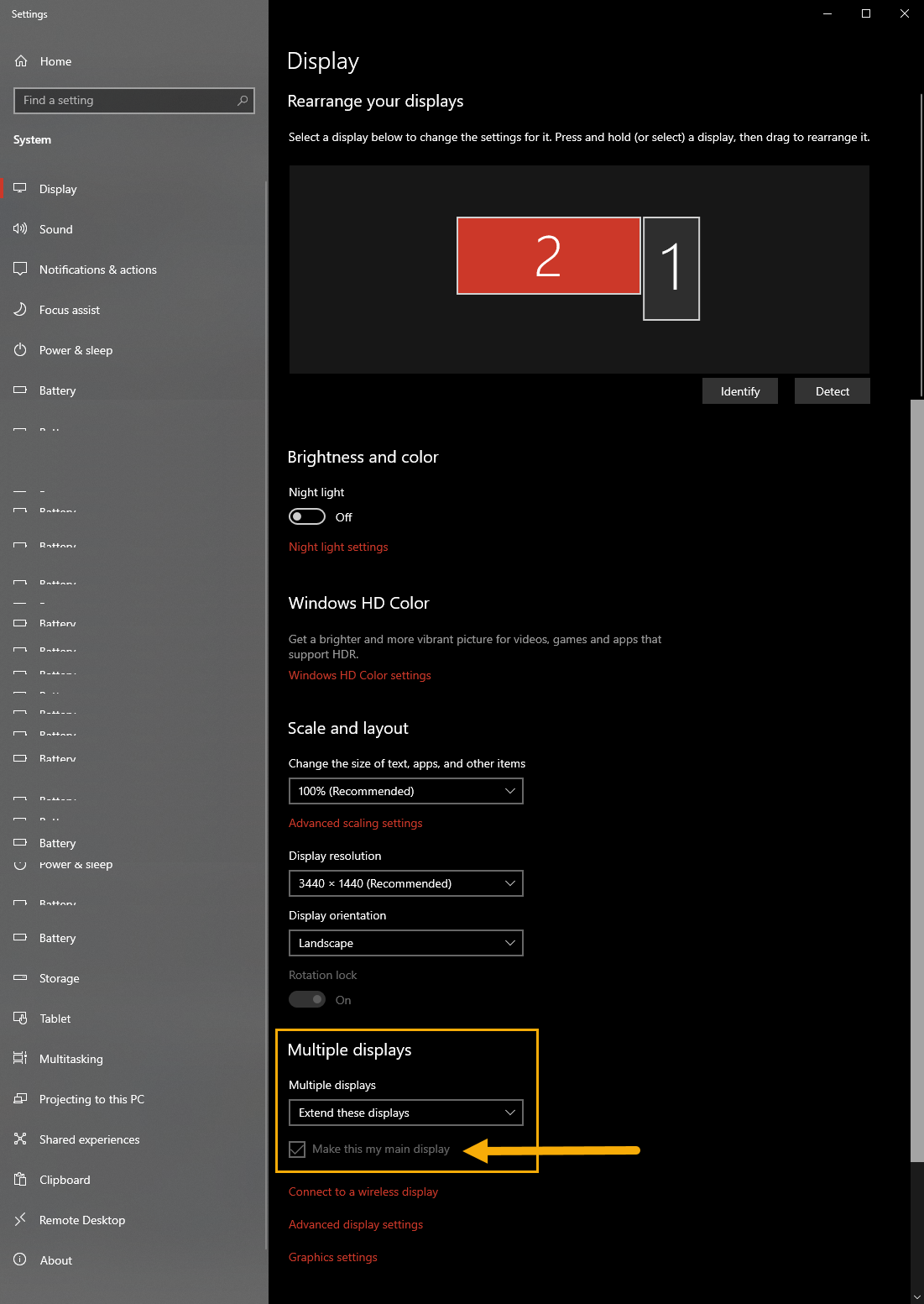
Task: Click the Display page vertical scrollbar
Action: click(916, 781)
